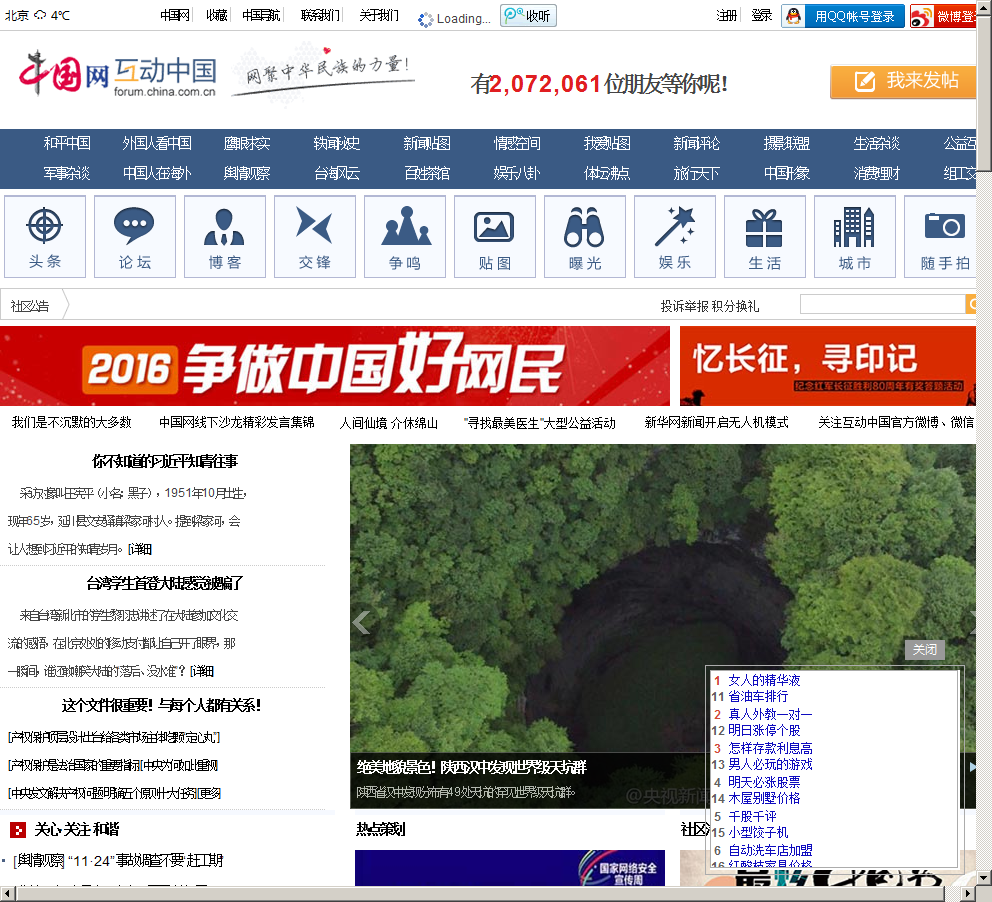
Task: Open 新闻评论 in navigation bar
Action: pyautogui.click(x=697, y=144)
